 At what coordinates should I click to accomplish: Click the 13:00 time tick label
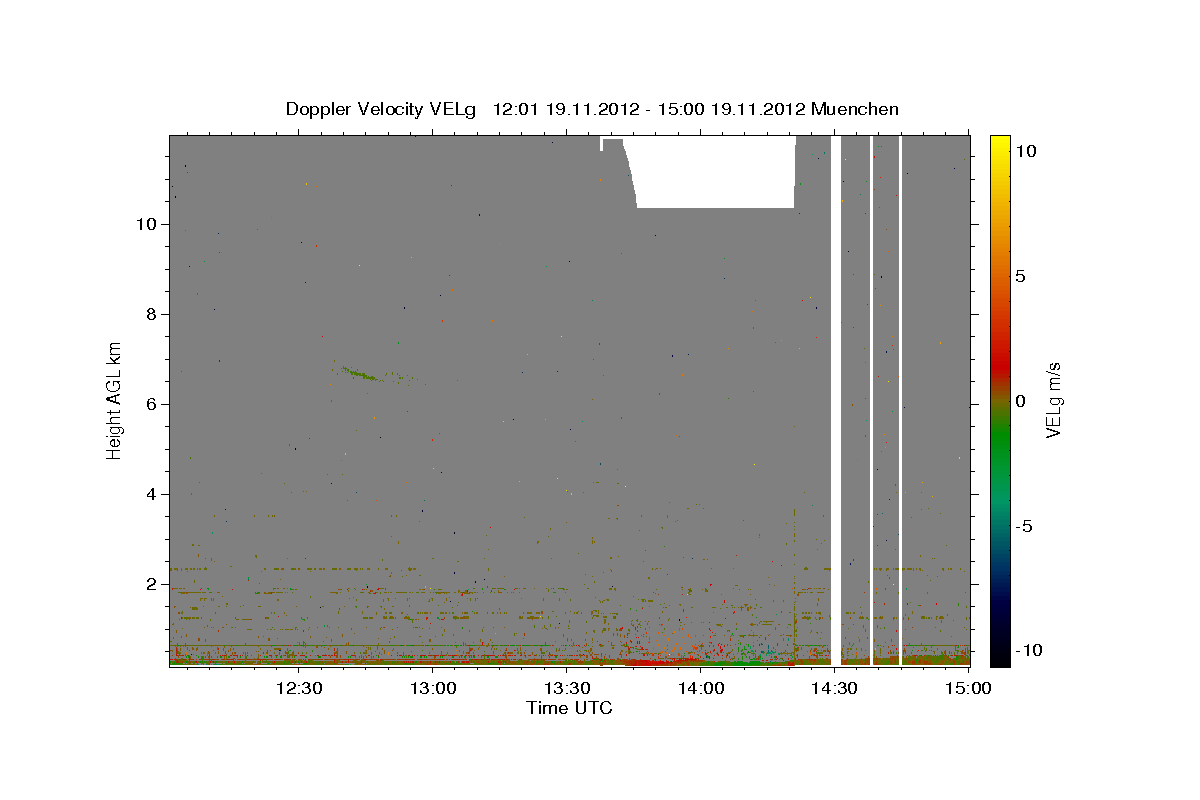point(434,688)
